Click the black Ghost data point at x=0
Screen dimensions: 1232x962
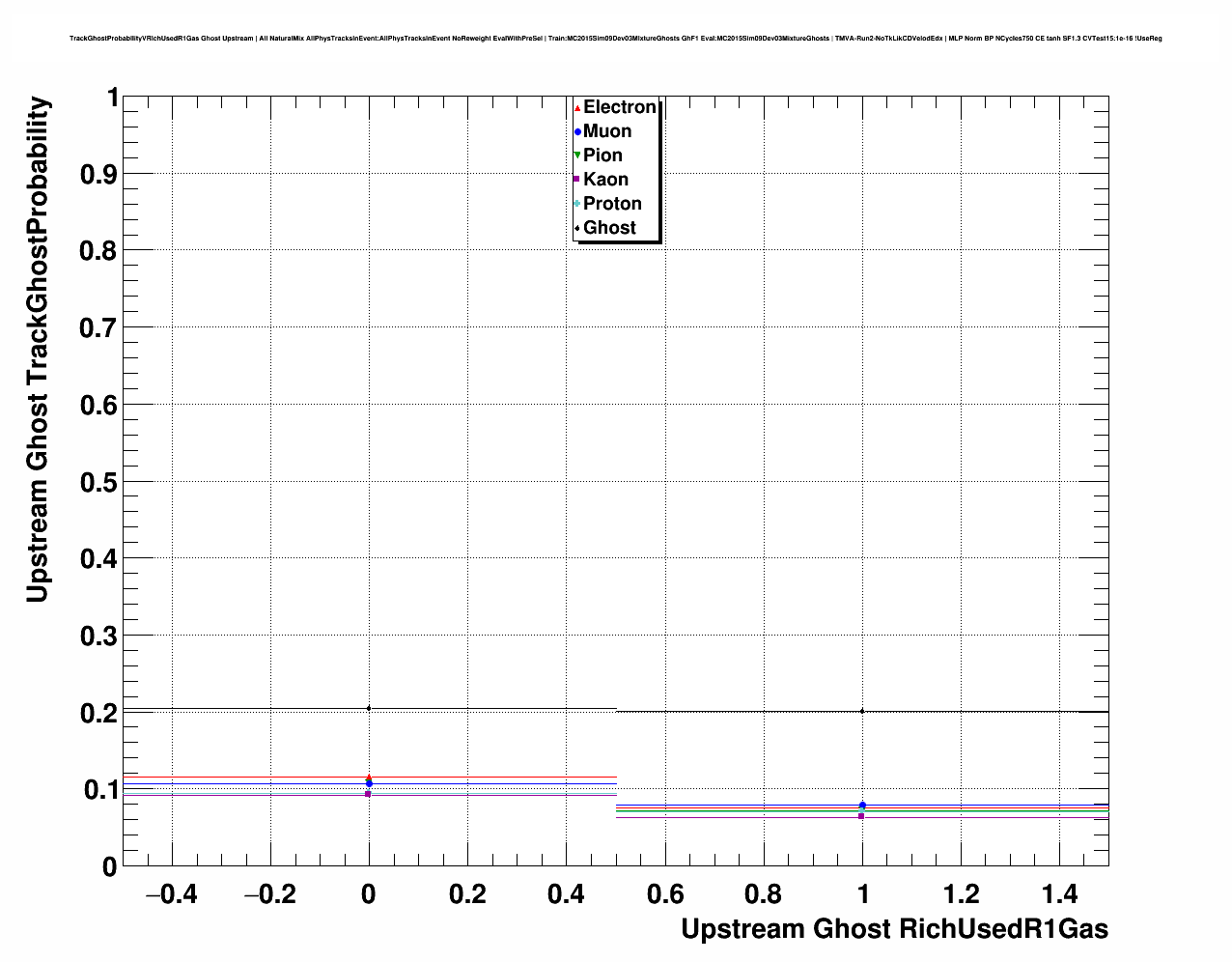pyautogui.click(x=369, y=708)
